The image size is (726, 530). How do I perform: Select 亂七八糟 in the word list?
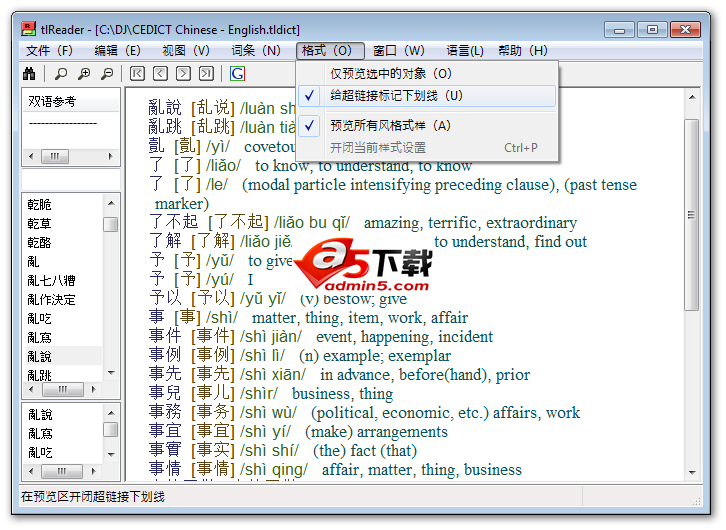click(51, 281)
